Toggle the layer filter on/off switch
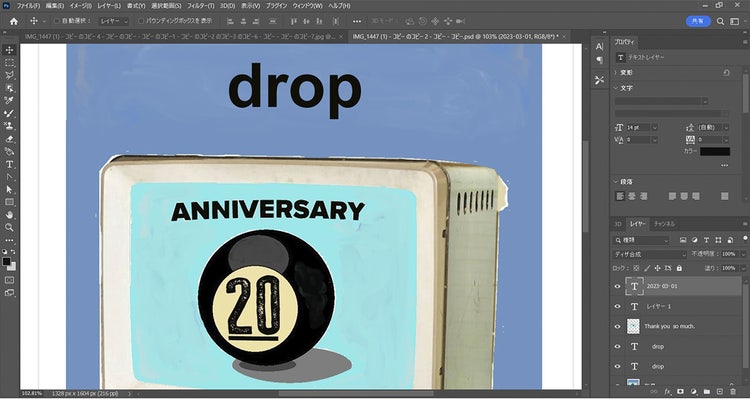Viewport: 750px width, 399px height. [745, 239]
